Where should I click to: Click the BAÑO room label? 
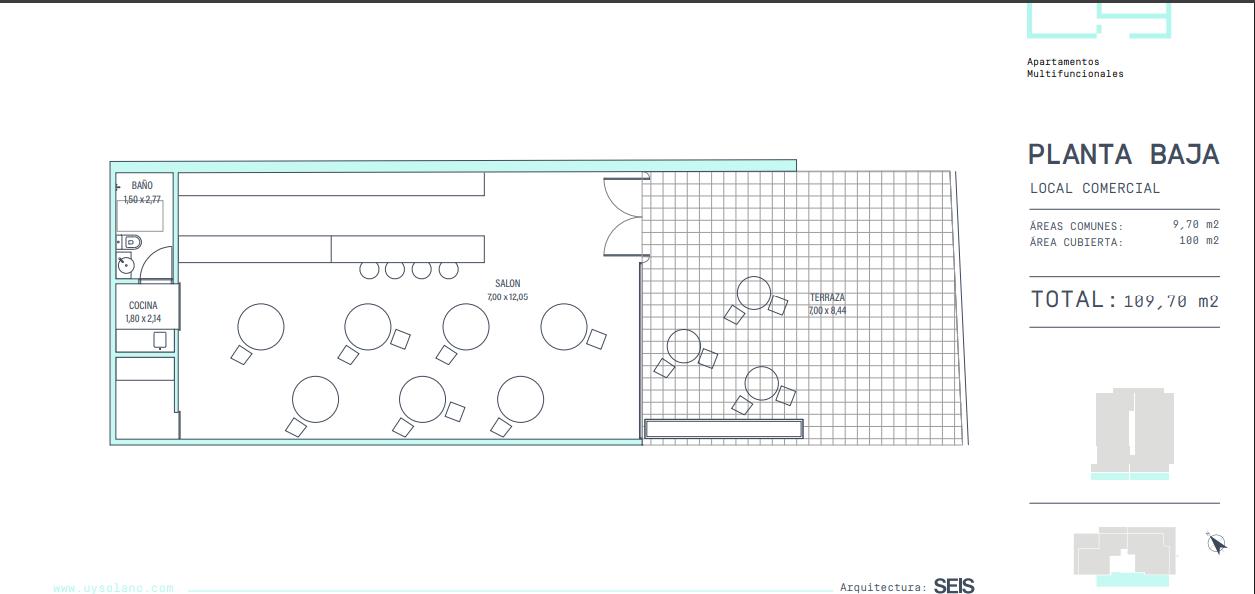(142, 186)
